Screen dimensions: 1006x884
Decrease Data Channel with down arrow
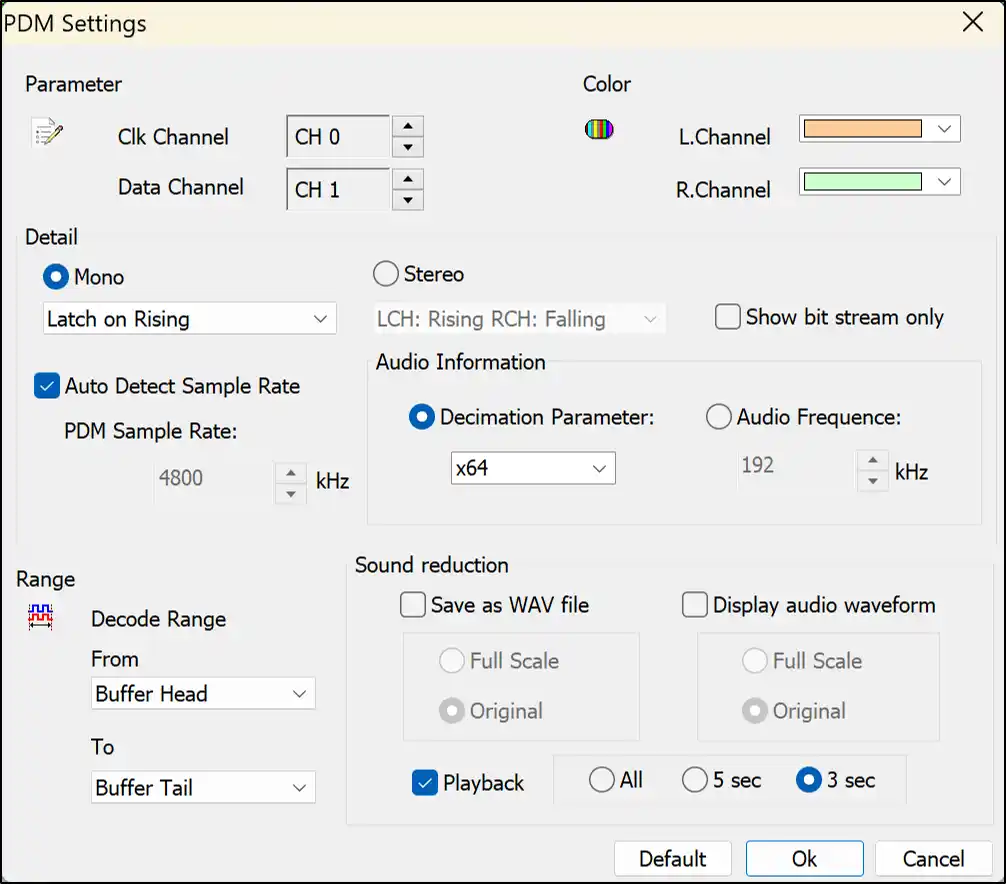pyautogui.click(x=407, y=200)
